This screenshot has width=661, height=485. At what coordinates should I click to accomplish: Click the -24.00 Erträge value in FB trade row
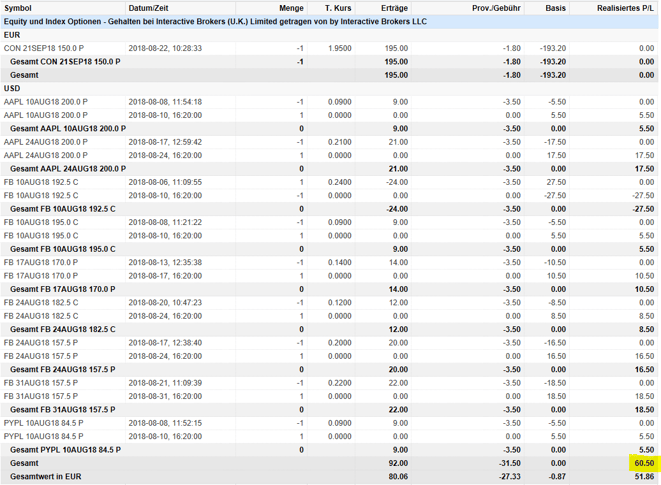(x=398, y=182)
